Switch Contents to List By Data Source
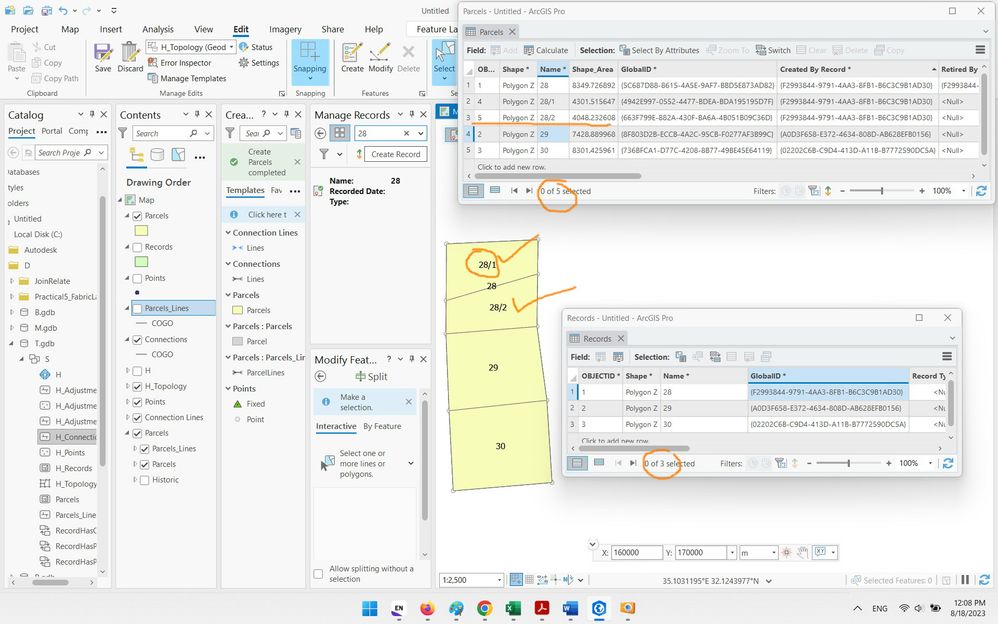998x624 pixels. [x=157, y=155]
